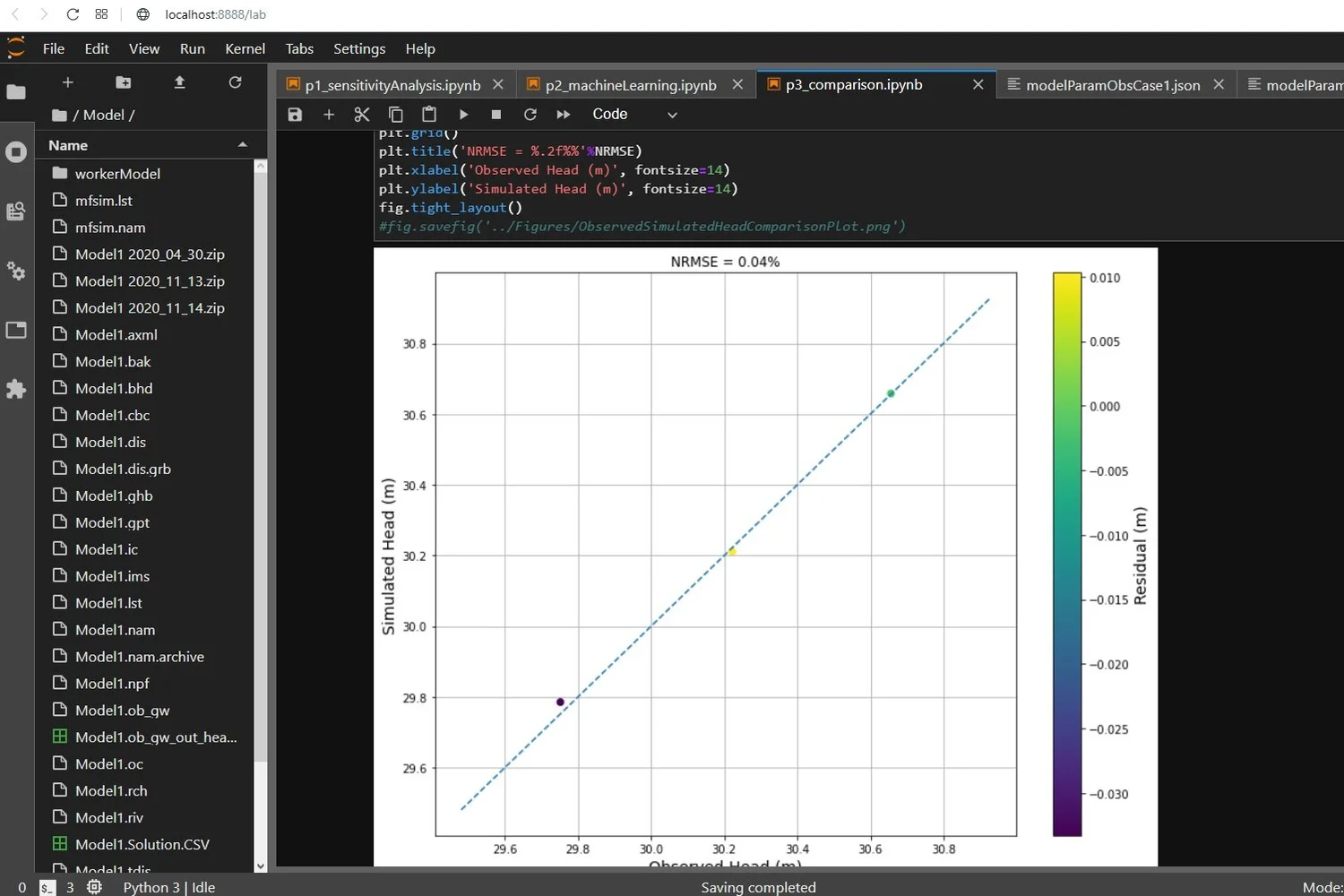Open the workerModel folder

click(117, 173)
